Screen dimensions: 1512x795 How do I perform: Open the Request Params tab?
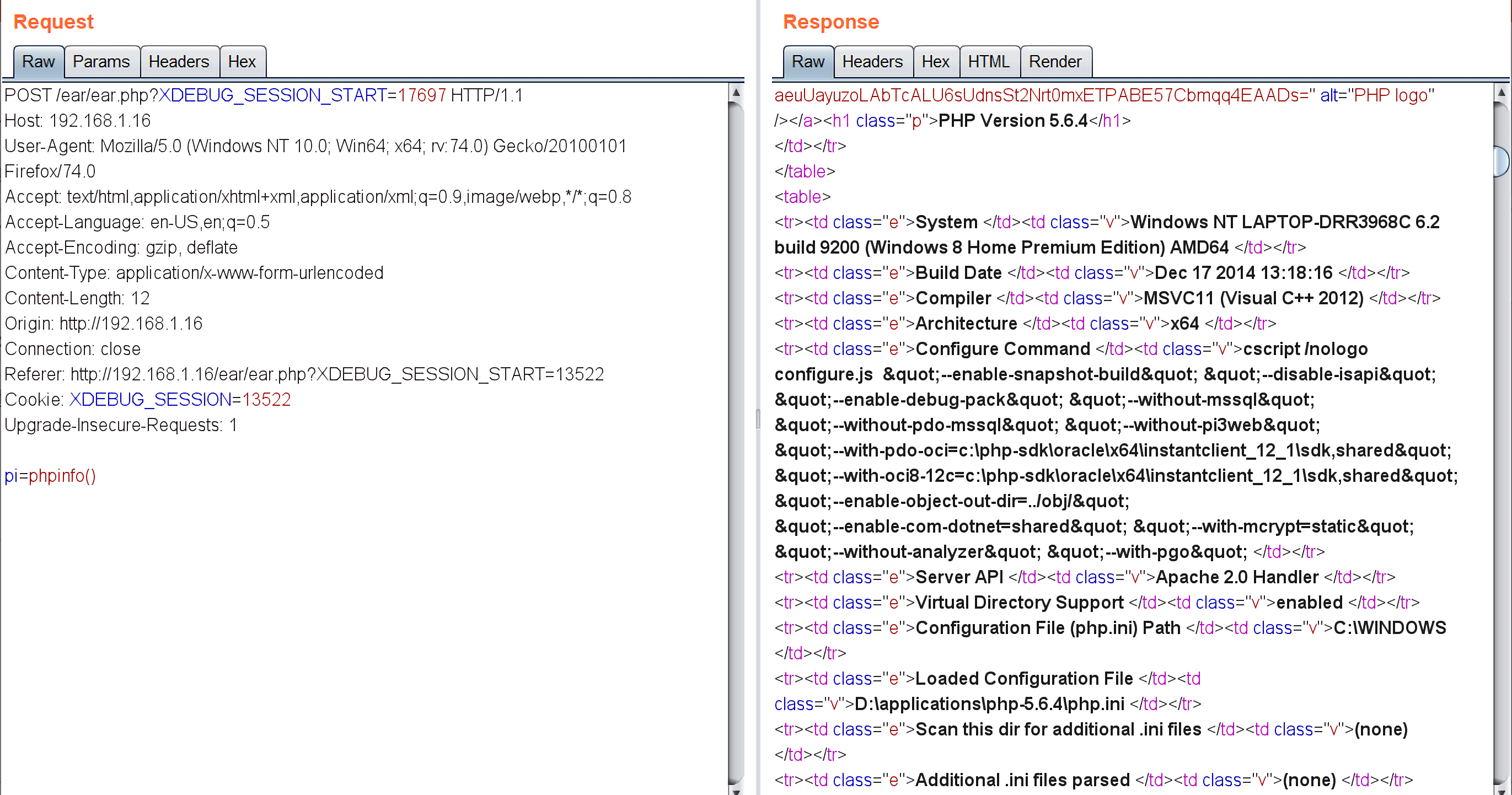(x=101, y=62)
